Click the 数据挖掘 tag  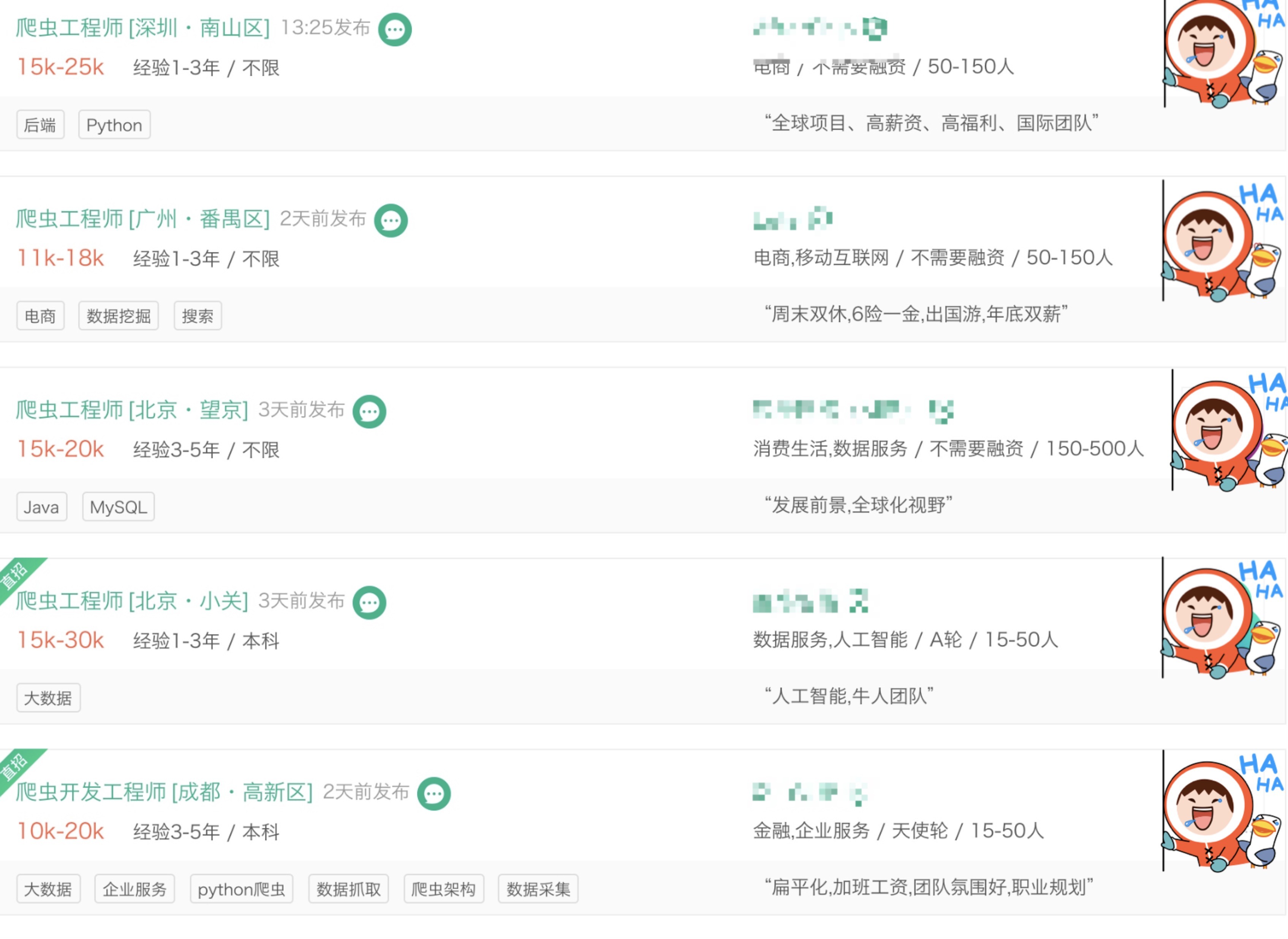tap(118, 315)
